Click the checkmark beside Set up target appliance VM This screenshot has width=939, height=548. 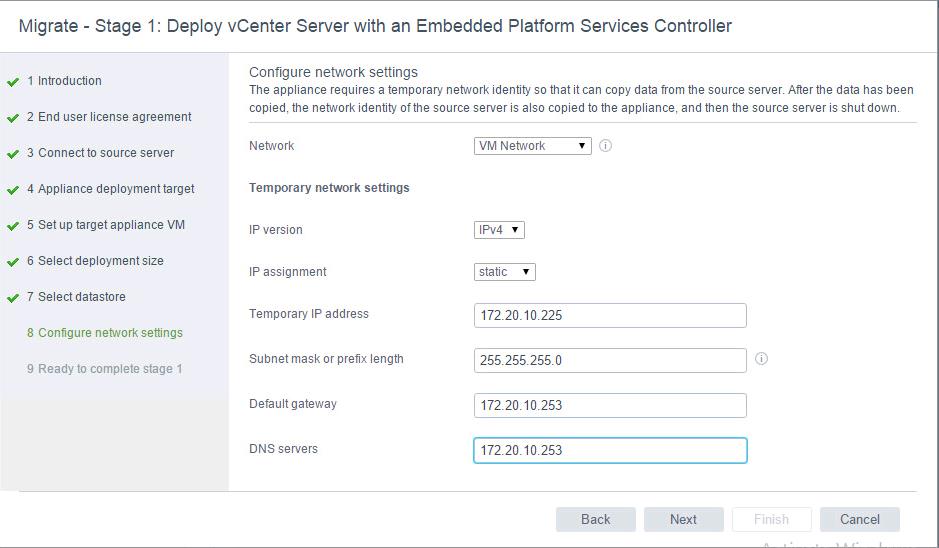pyautogui.click(x=13, y=226)
